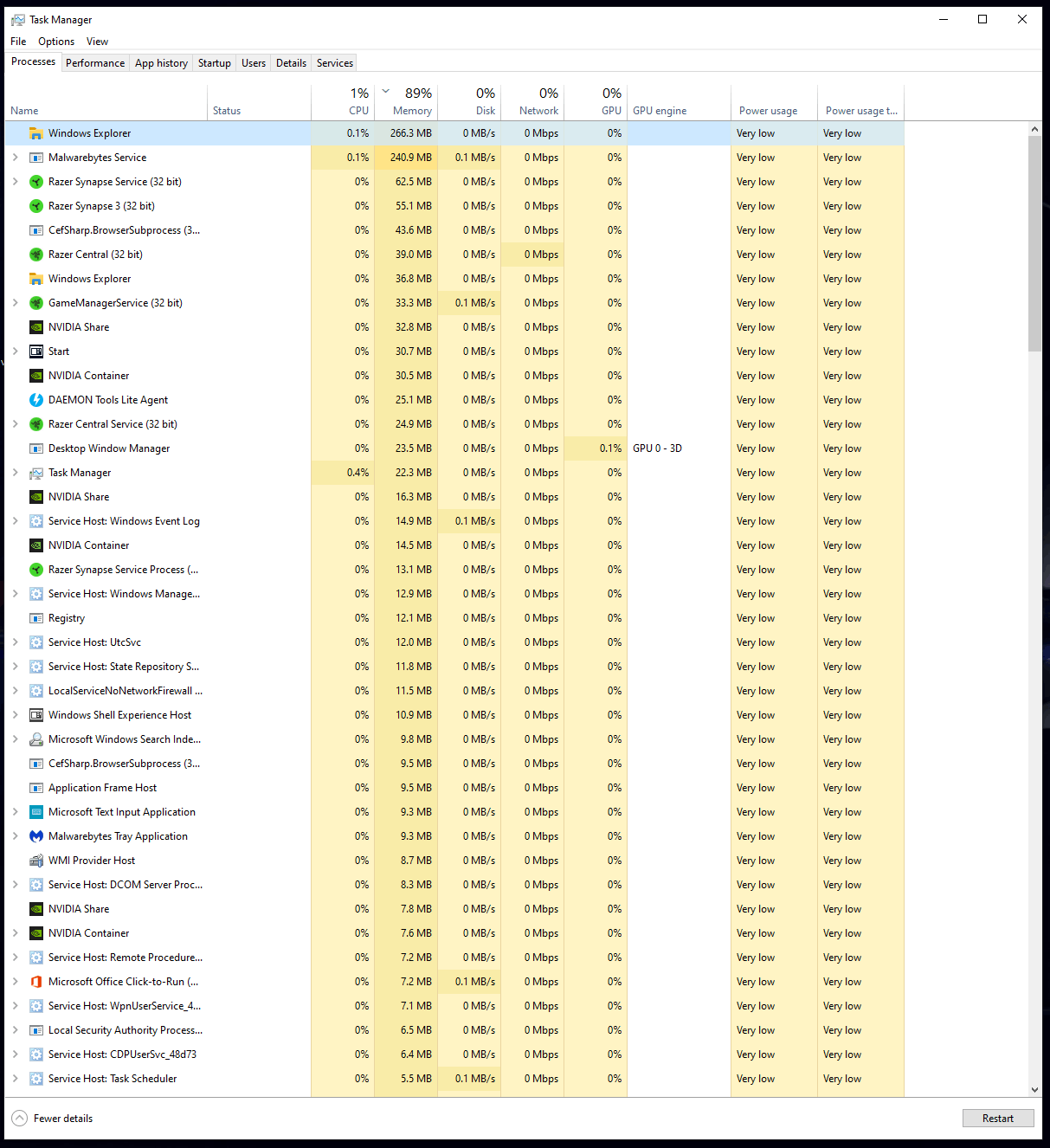Click the vertical scrollbar thumb
1050x1148 pixels.
pos(1034,243)
